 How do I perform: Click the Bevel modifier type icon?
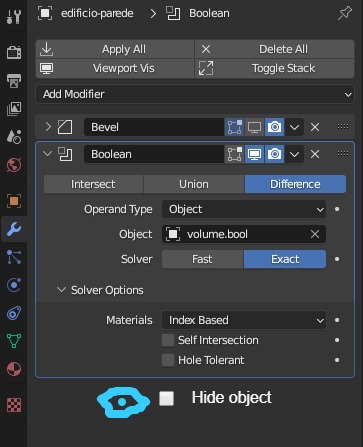pyautogui.click(x=65, y=127)
